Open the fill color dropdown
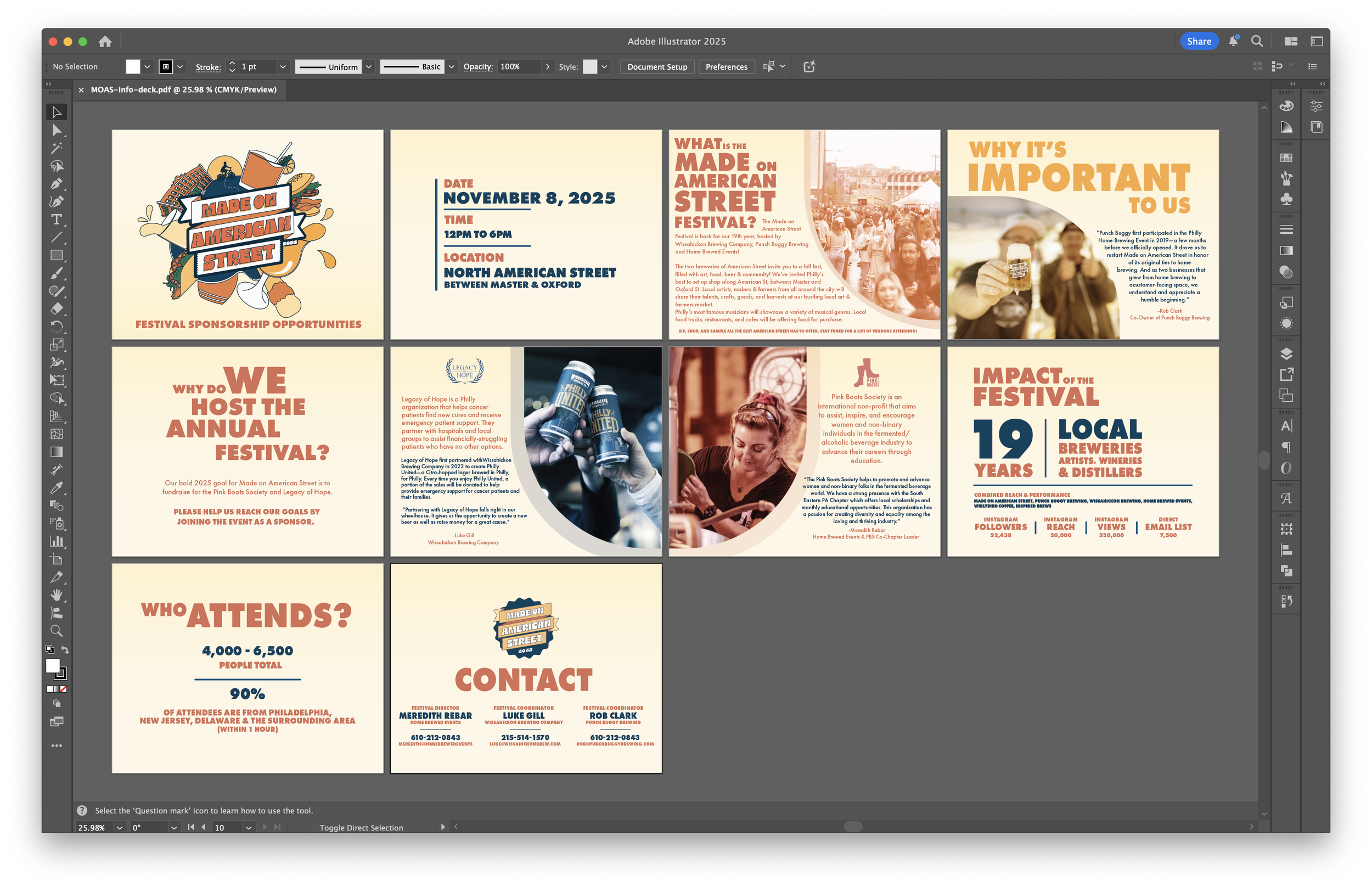 147,67
